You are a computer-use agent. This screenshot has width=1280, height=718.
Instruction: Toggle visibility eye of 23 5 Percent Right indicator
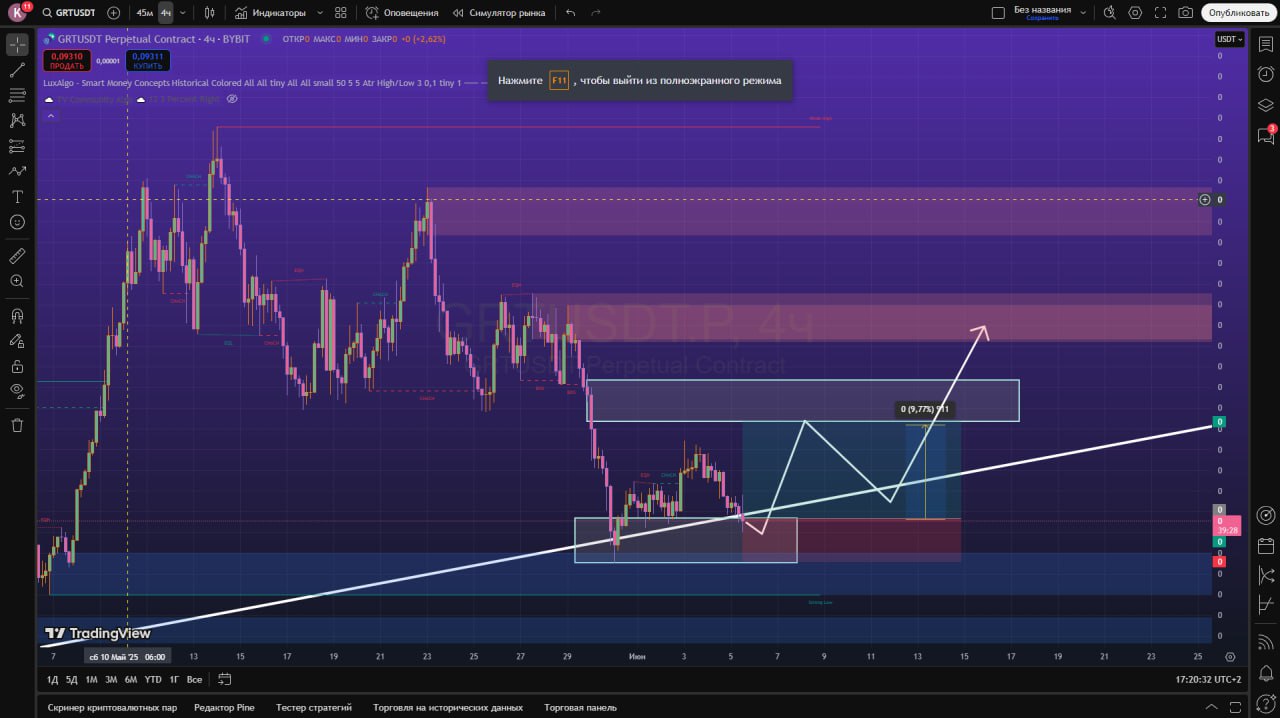pyautogui.click(x=232, y=99)
